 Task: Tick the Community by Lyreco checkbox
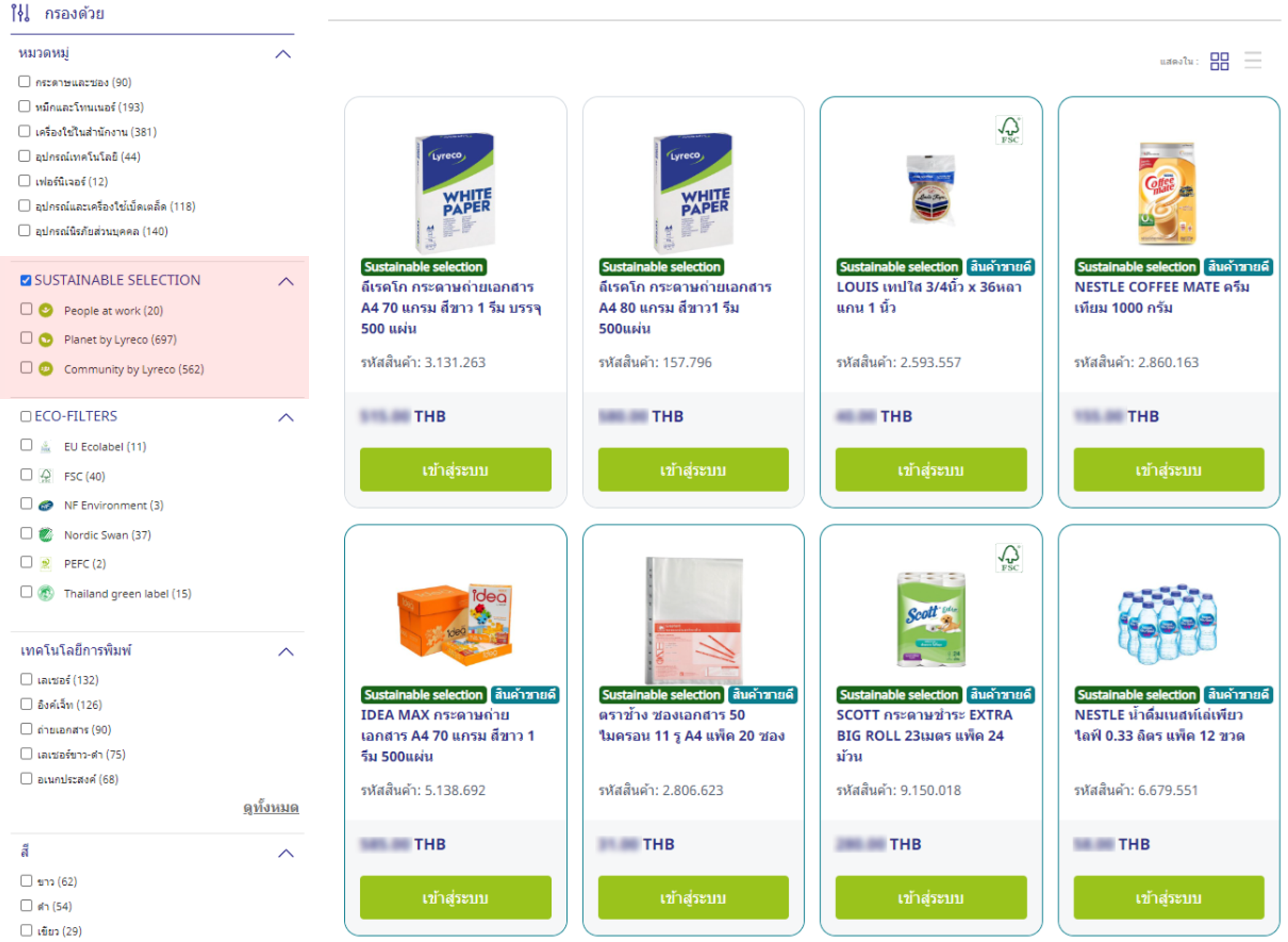coord(26,367)
